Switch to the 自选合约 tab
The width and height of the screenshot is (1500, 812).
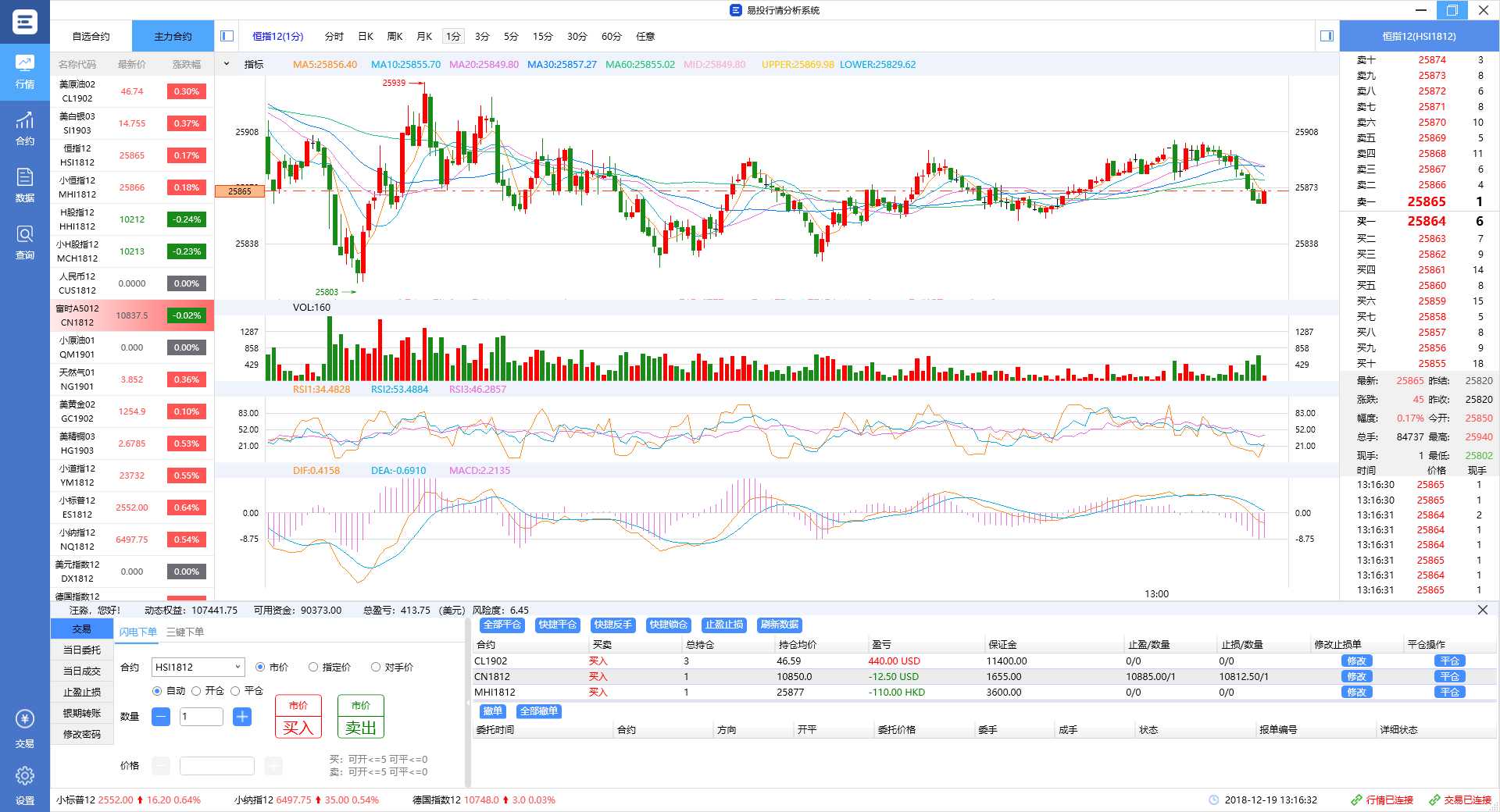(91, 37)
